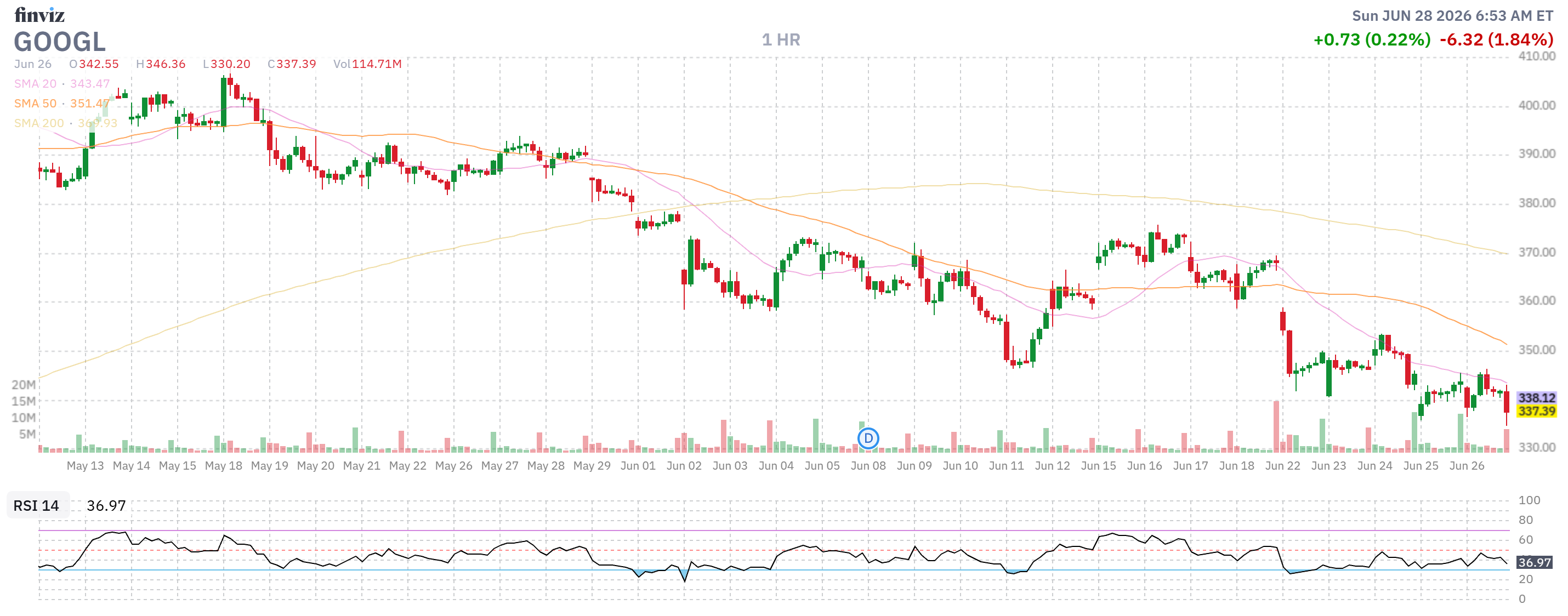Viewport: 1568px width, 616px height.
Task: Click the May 29 date axis label
Action: (x=592, y=466)
